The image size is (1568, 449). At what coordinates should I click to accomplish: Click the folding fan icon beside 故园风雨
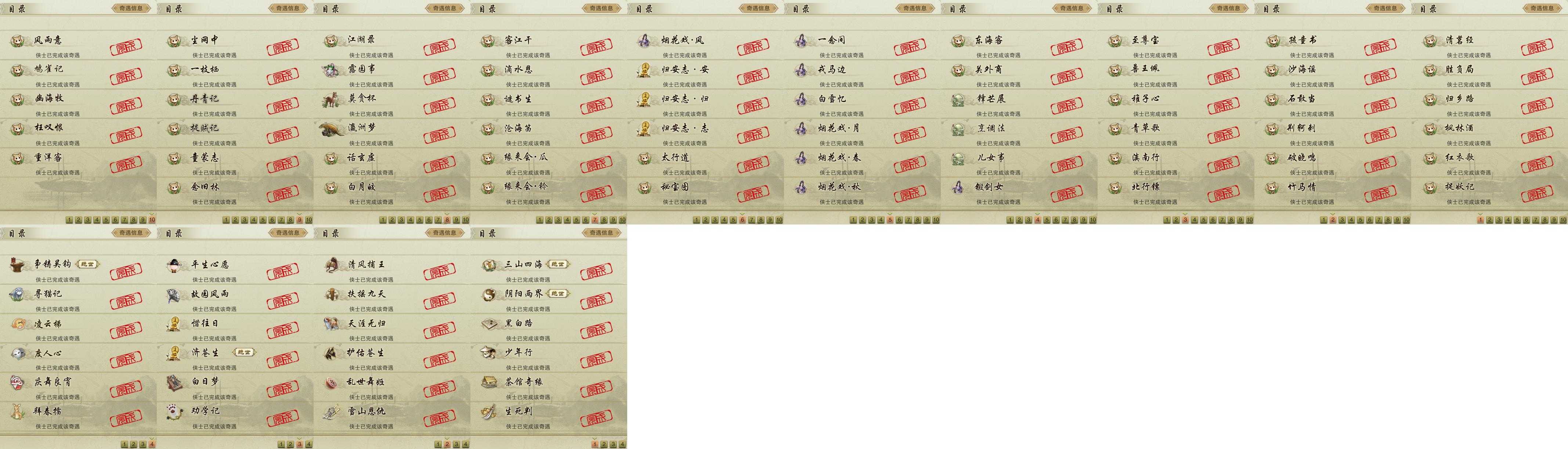click(175, 295)
